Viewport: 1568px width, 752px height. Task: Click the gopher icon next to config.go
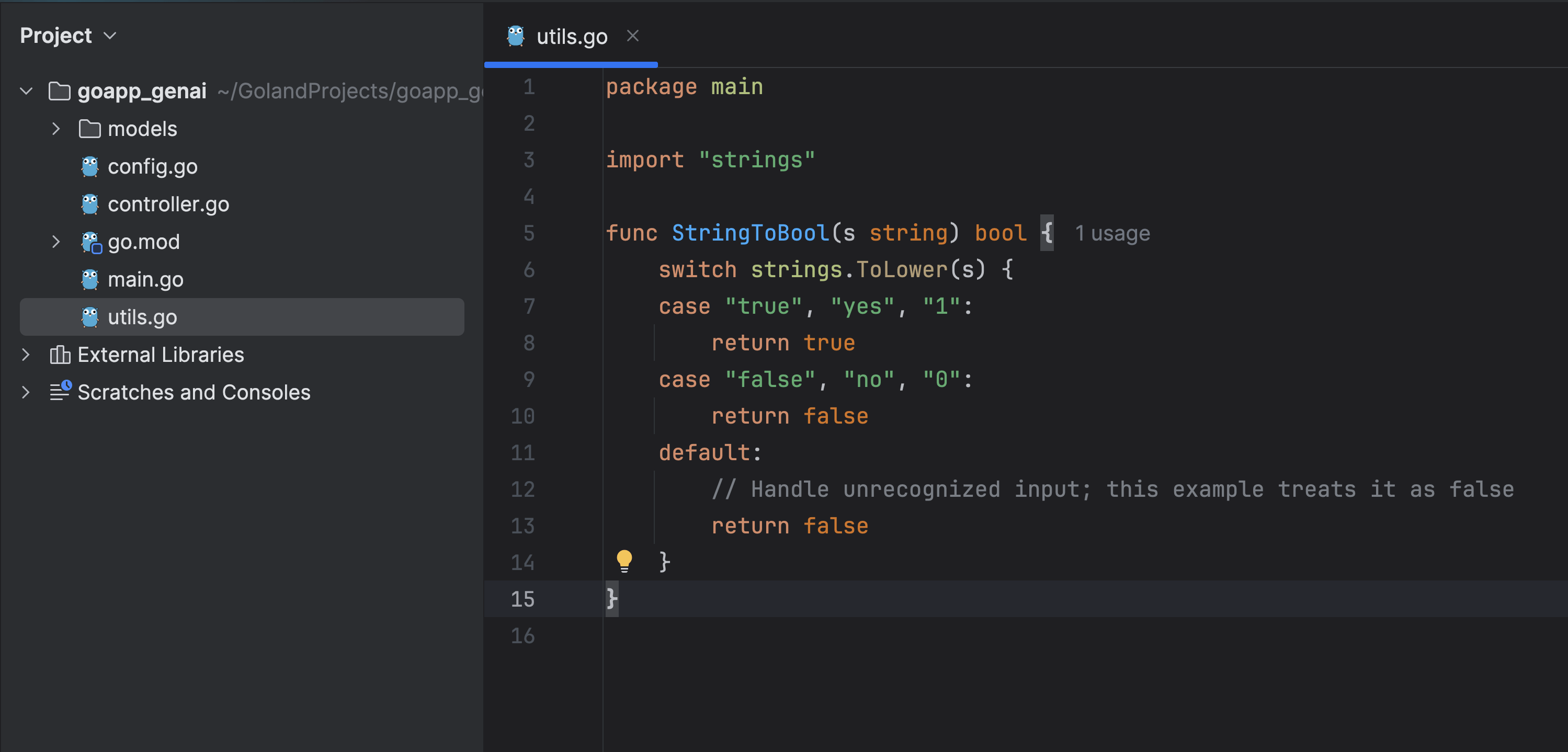coord(89,167)
